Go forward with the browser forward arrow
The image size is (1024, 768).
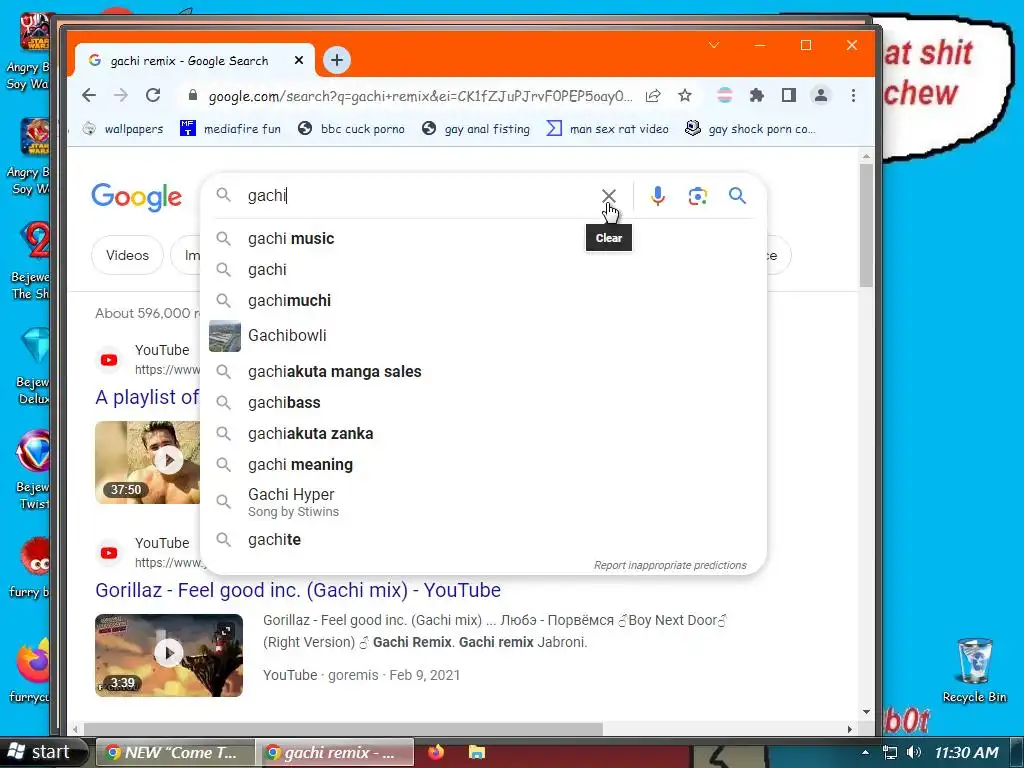click(x=121, y=95)
